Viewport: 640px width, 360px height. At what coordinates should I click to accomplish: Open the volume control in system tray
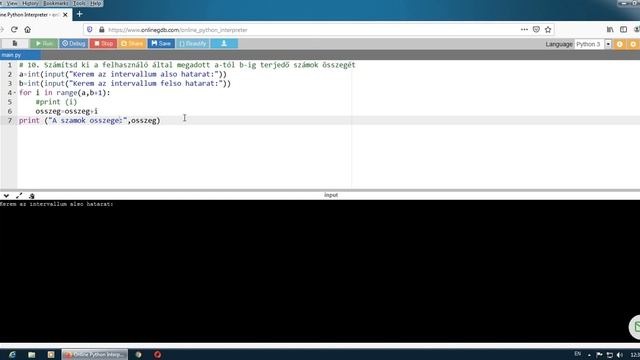pyautogui.click(x=620, y=355)
